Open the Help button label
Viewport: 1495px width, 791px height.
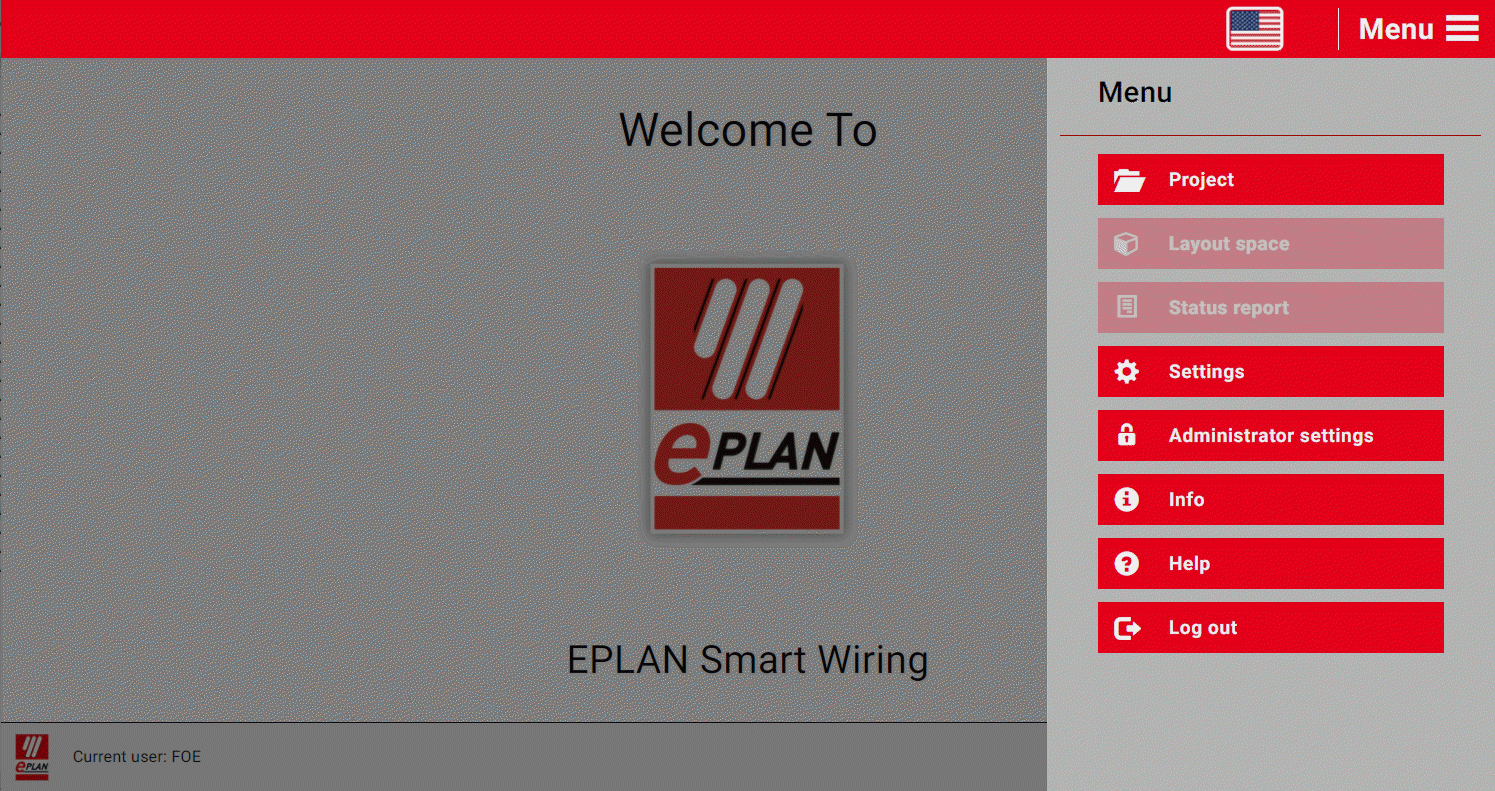1189,564
